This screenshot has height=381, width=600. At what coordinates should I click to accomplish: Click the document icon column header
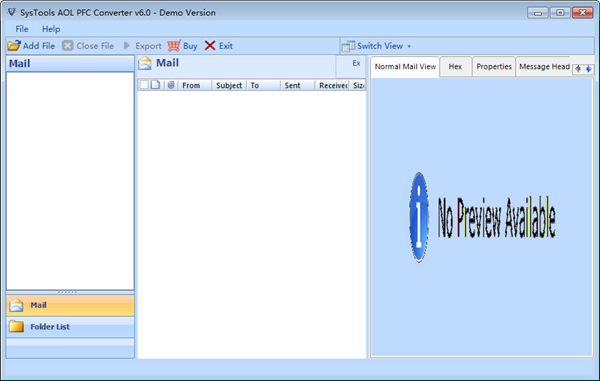click(155, 85)
